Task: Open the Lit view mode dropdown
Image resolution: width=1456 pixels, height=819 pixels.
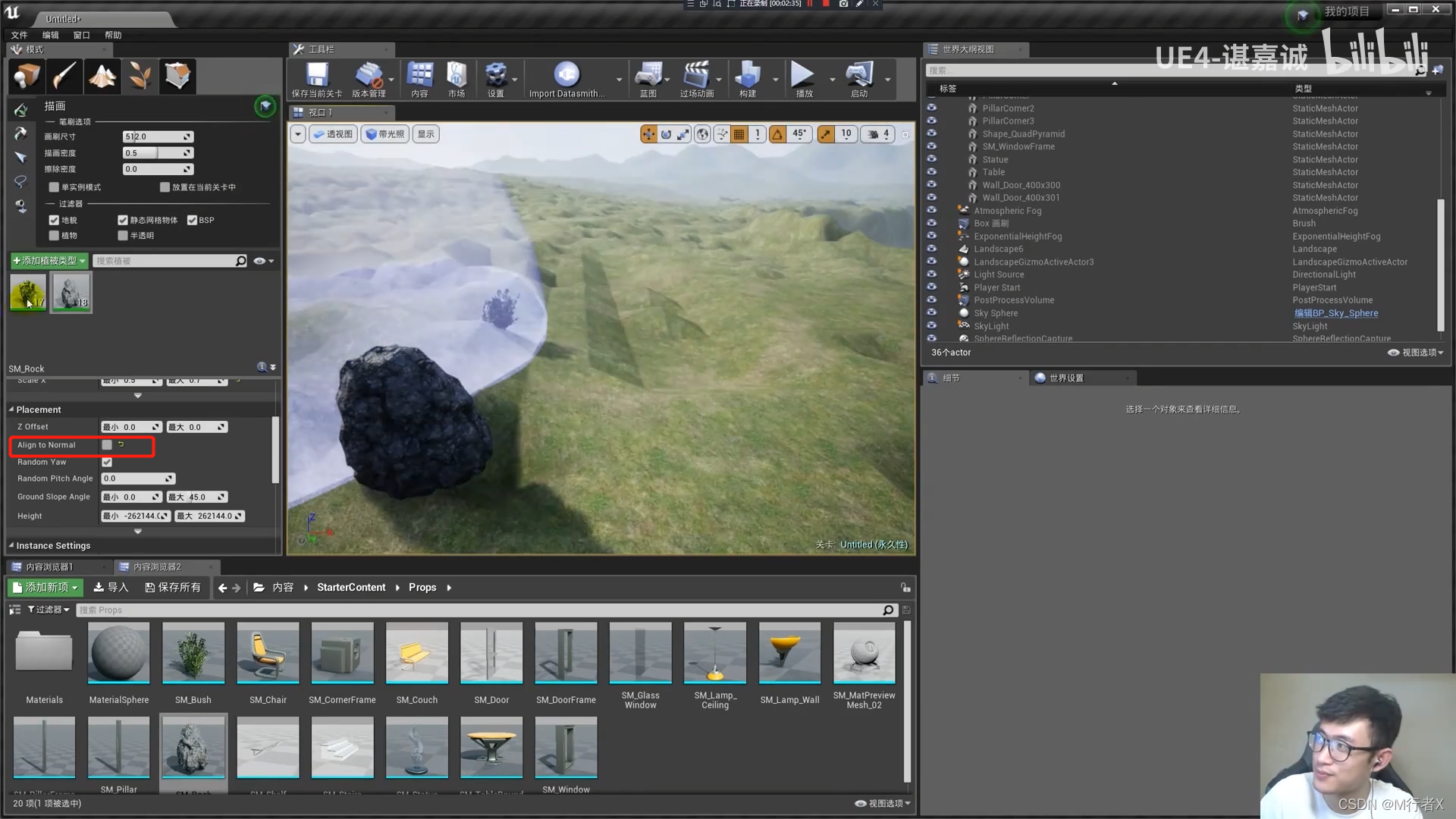Action: click(385, 134)
